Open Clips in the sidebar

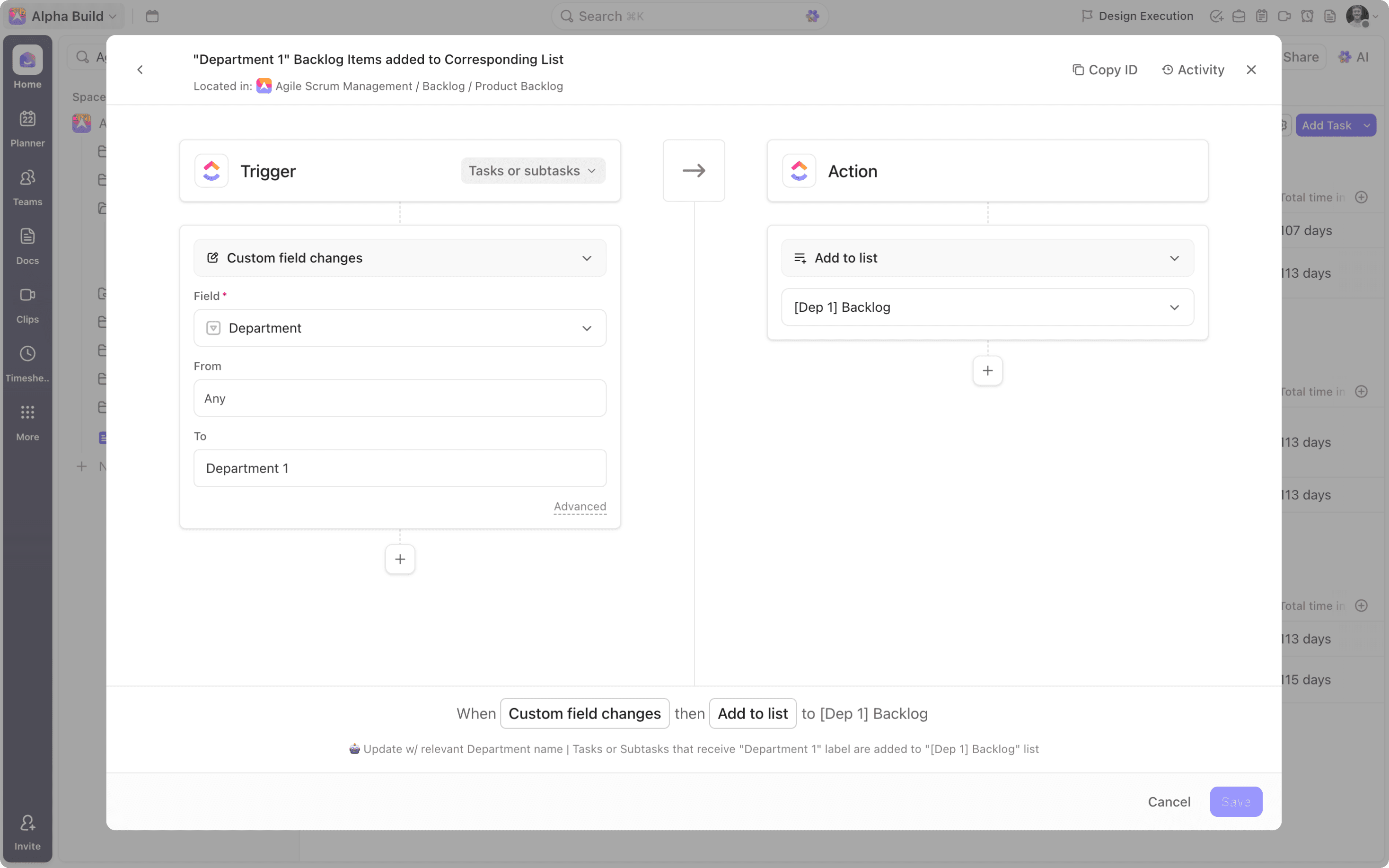click(x=27, y=304)
